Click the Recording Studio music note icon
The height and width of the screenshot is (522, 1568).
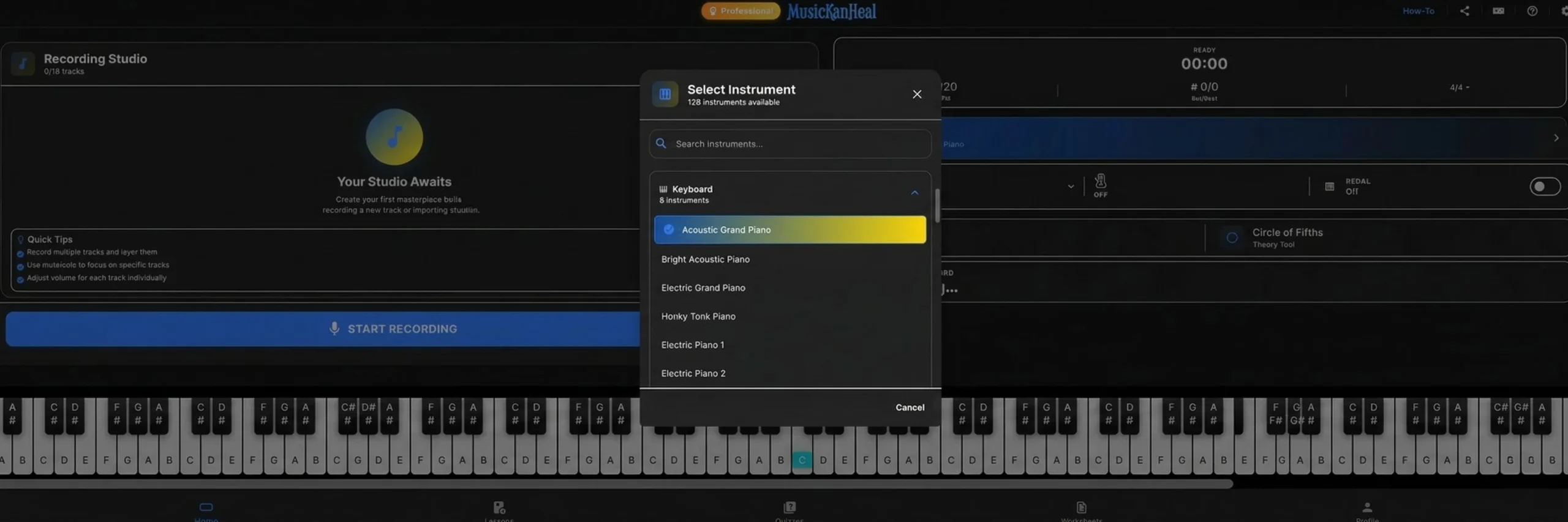[x=23, y=63]
